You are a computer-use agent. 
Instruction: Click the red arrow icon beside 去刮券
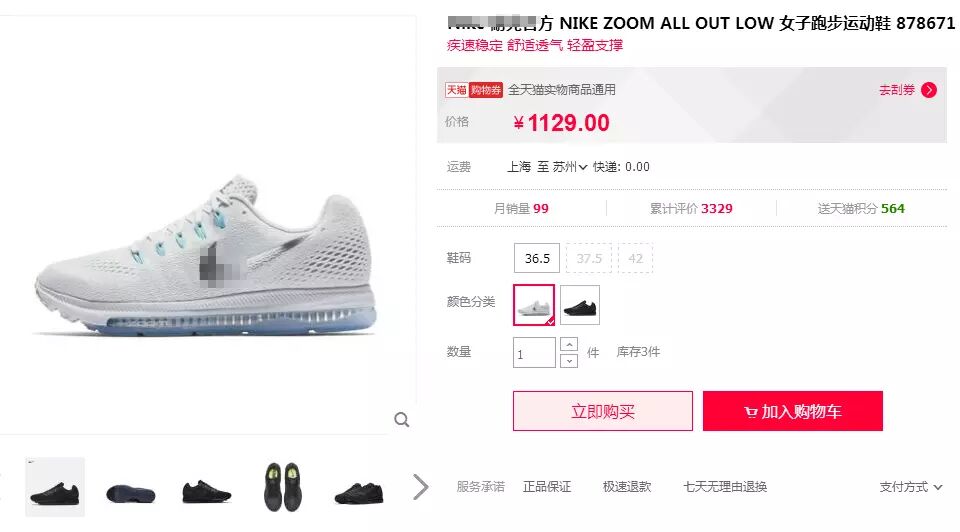pos(929,90)
